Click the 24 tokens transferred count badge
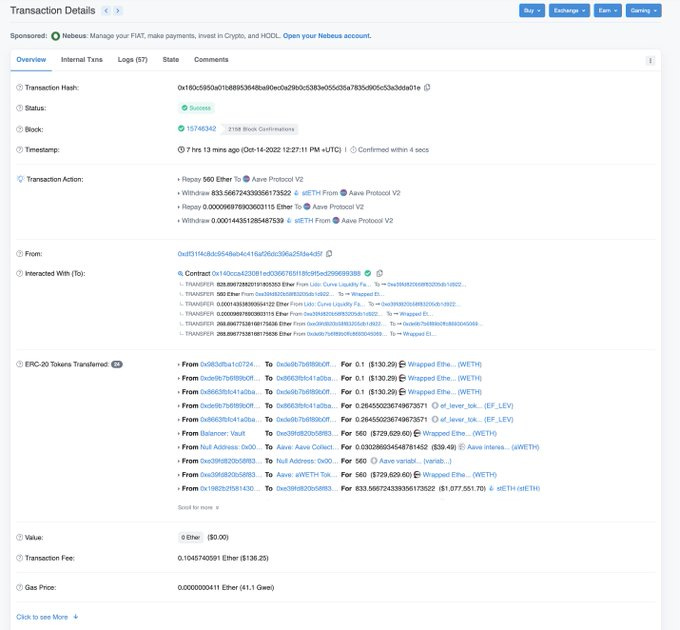The height and width of the screenshot is (630, 680). [x=117, y=364]
